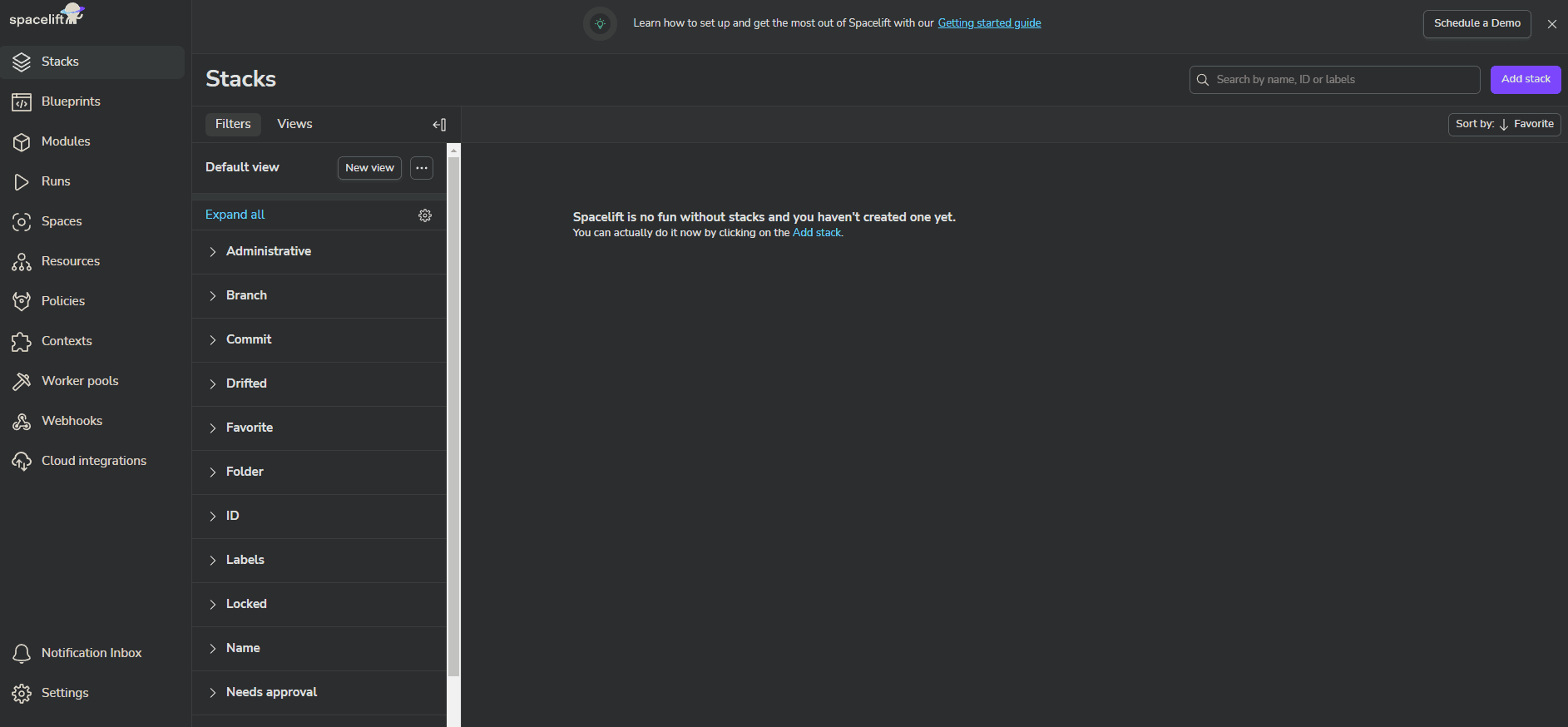Open Policies in the sidebar menu
Viewport: 1568px width, 727px height.
pyautogui.click(x=92, y=301)
